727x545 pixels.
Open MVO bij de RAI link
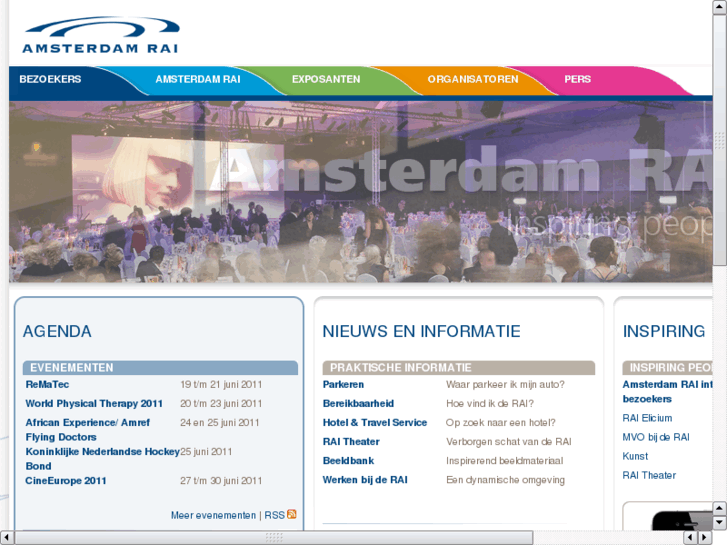pyautogui.click(x=656, y=437)
